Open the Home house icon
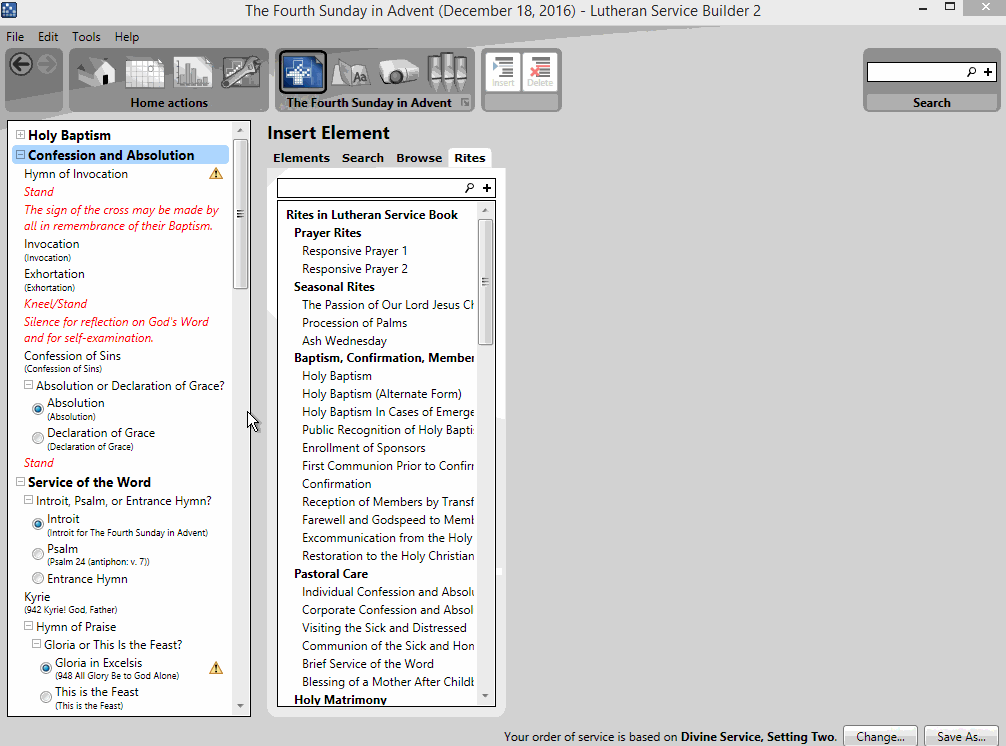The image size is (1006, 746). point(98,72)
